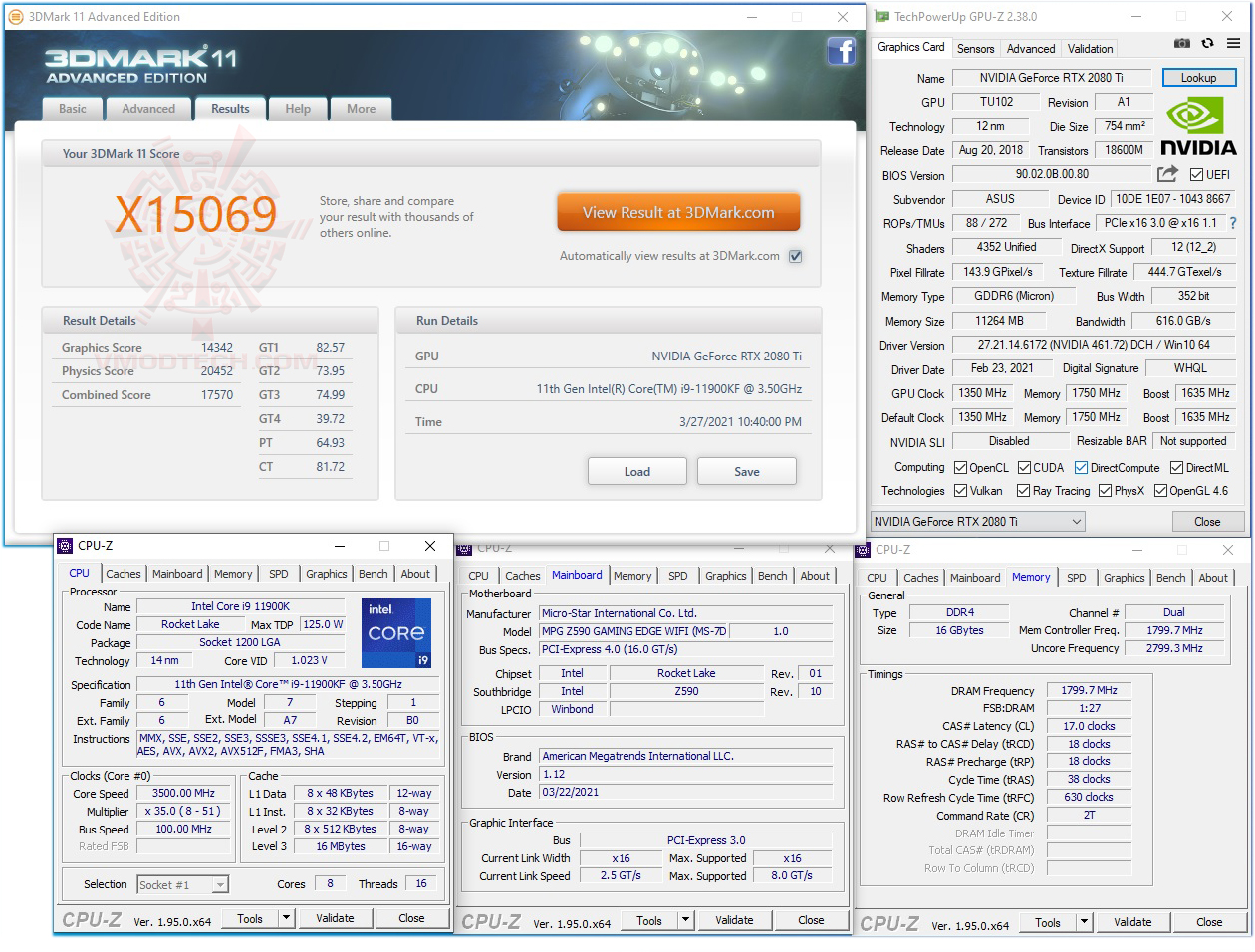Click the Combined Score value 17570
Screen dimensions: 1255x952
point(217,395)
